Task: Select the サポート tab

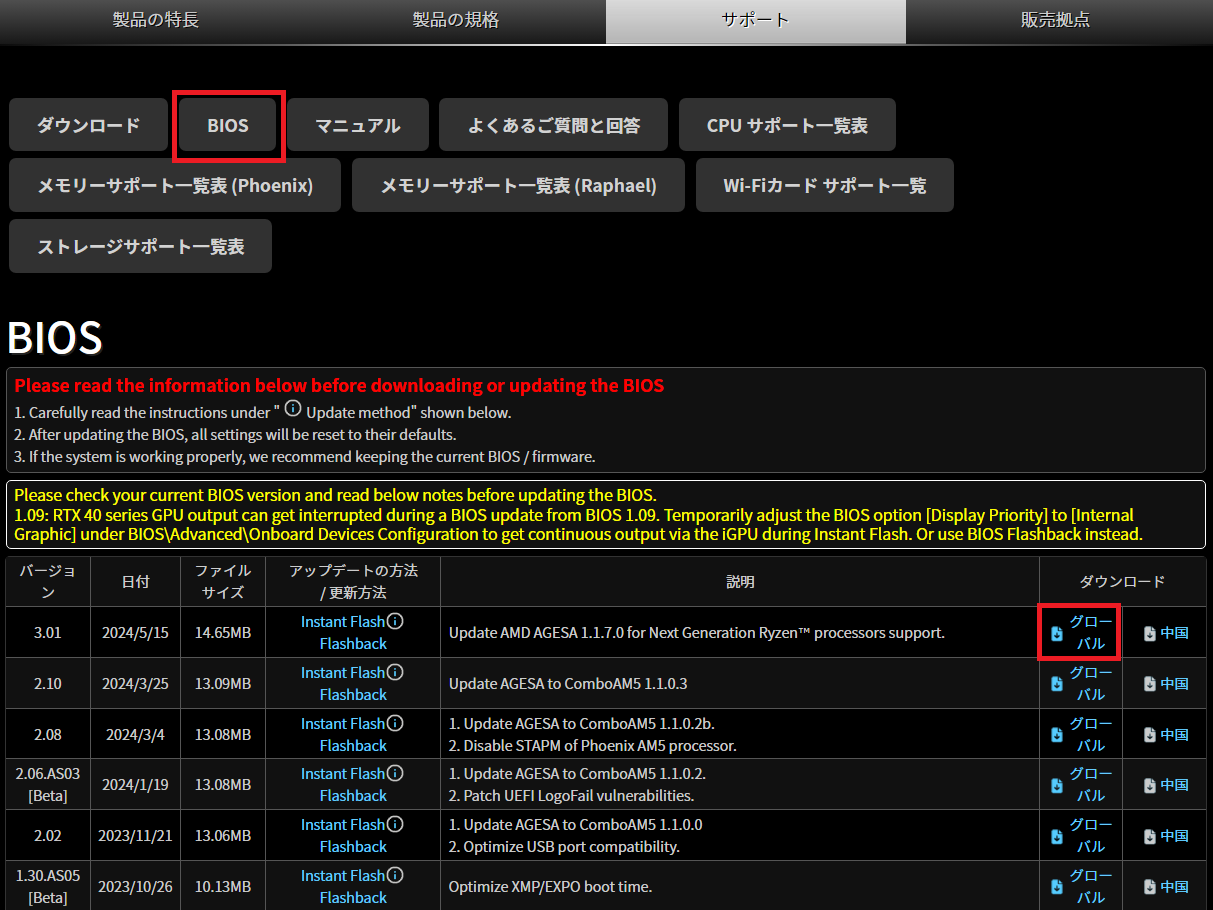Action: pos(756,20)
